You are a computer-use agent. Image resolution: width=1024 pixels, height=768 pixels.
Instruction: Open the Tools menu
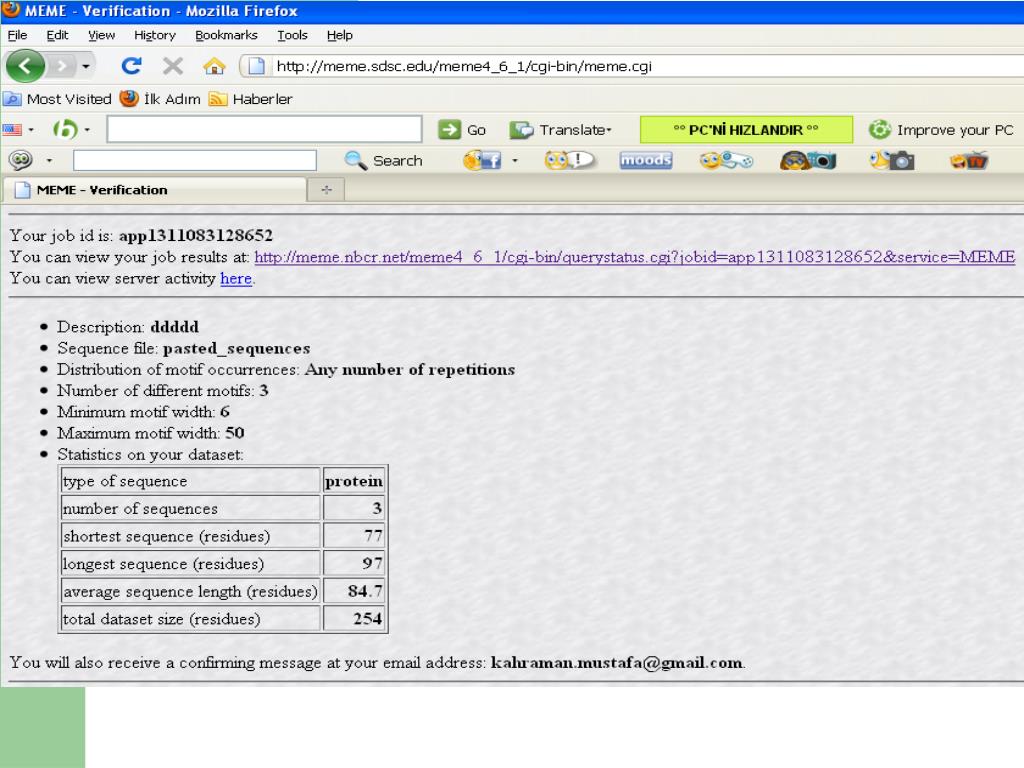coord(292,35)
